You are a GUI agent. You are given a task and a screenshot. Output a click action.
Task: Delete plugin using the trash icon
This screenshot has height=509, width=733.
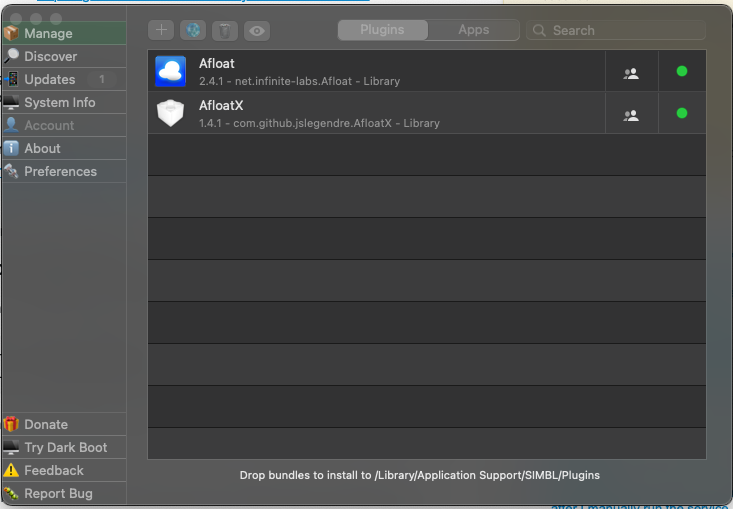click(x=225, y=31)
